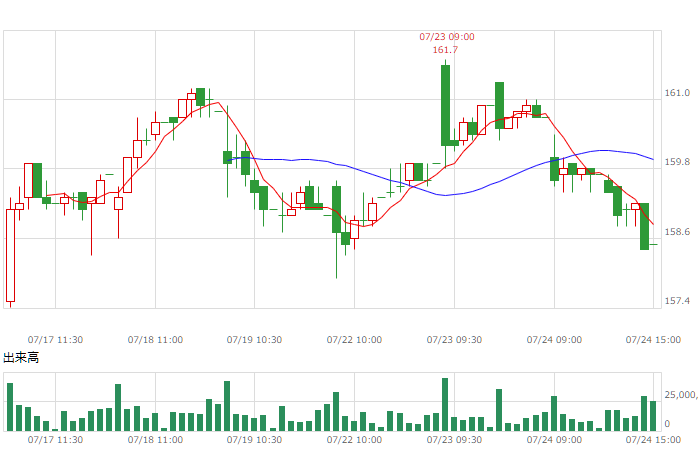Viewport: 698px width, 450px height.
Task: Click 07/17 11:30 label under the candlestick chart
Action: [x=55, y=340]
